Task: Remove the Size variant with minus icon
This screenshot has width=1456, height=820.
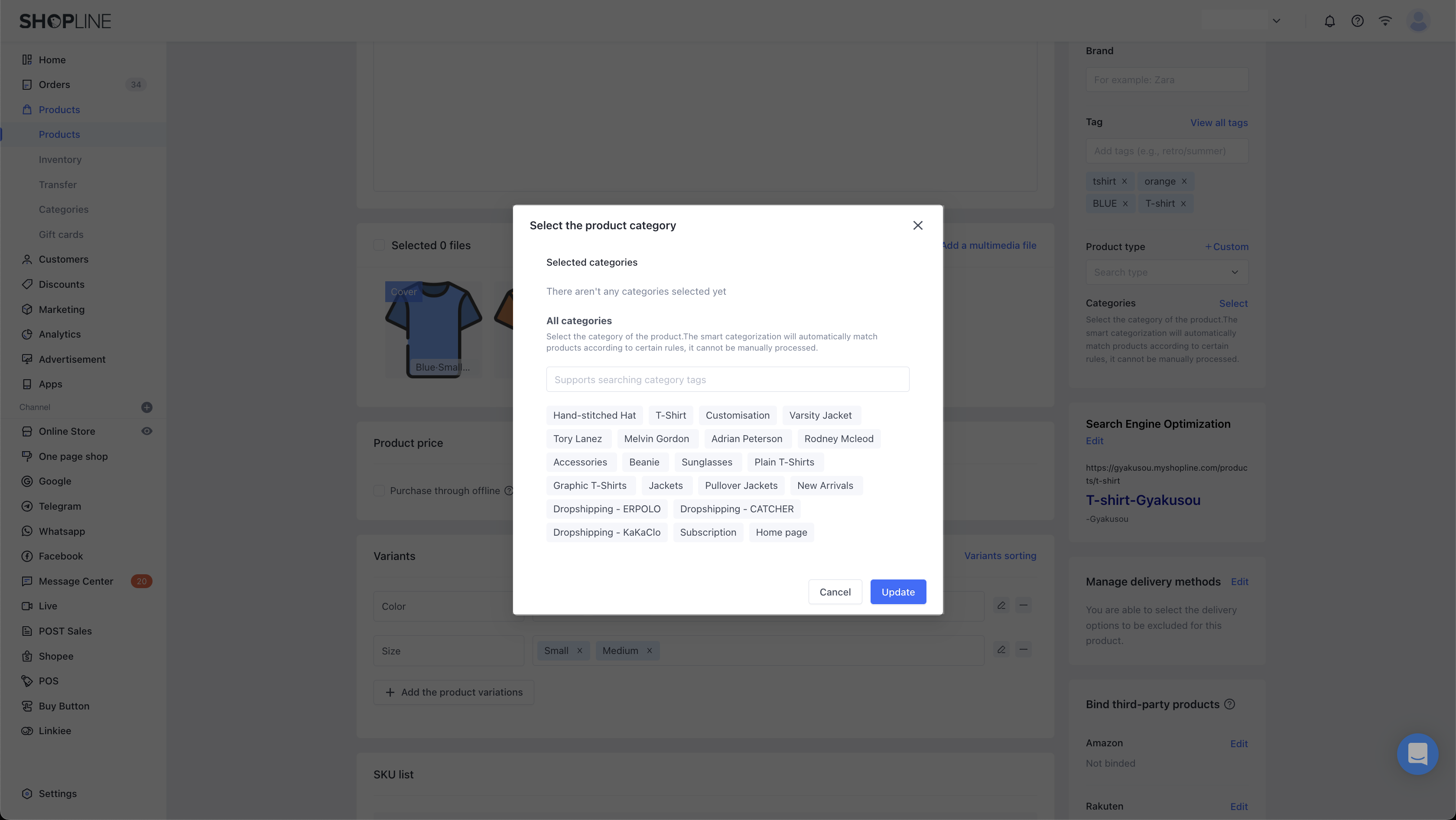Action: click(x=1023, y=650)
